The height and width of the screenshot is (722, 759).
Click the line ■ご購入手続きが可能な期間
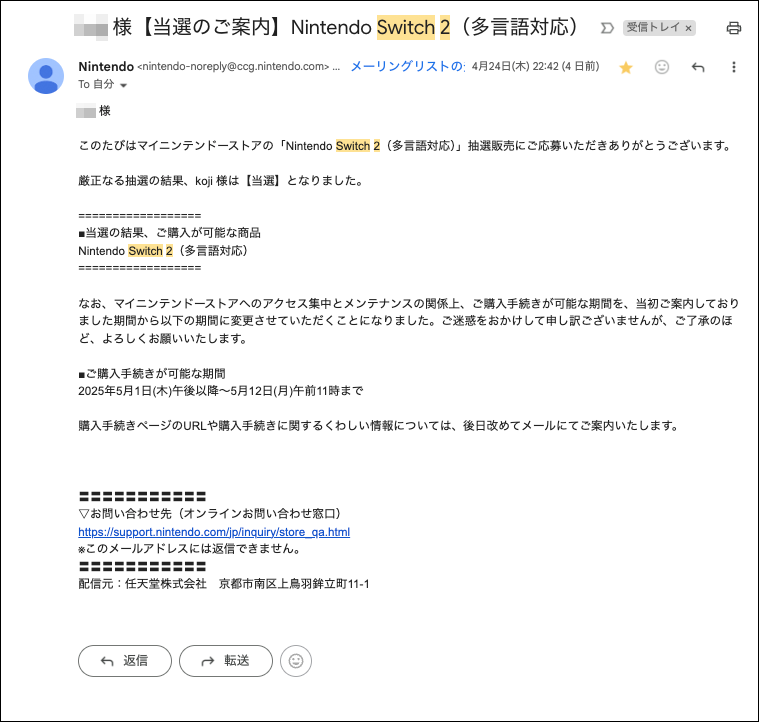coord(152,373)
